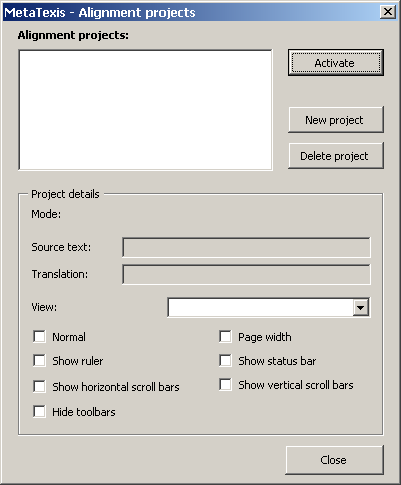Tick the Hide toolbars checkbox

[39, 412]
